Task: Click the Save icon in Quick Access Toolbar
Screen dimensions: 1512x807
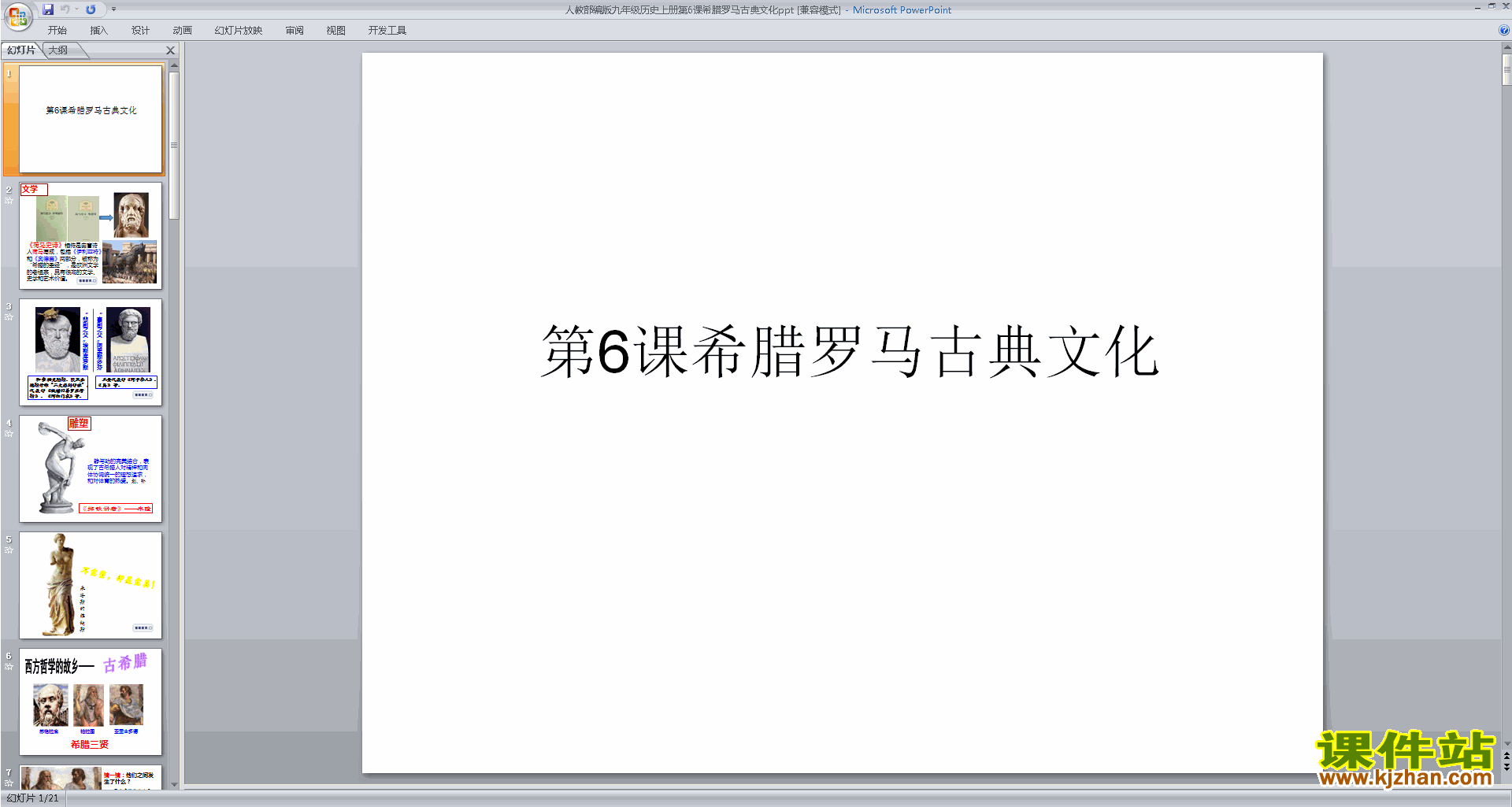Action: [48, 9]
